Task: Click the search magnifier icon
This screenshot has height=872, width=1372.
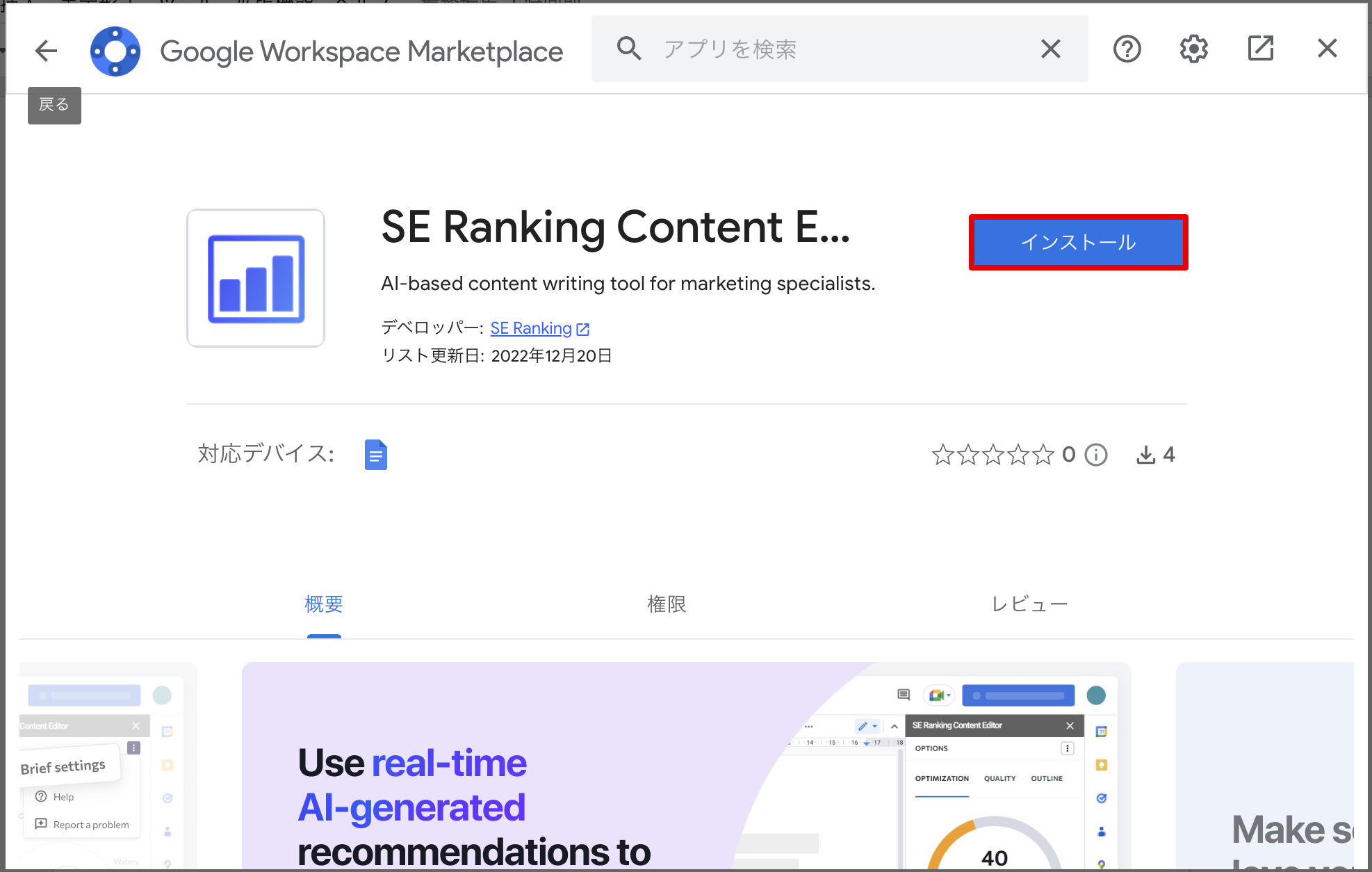Action: click(x=629, y=49)
